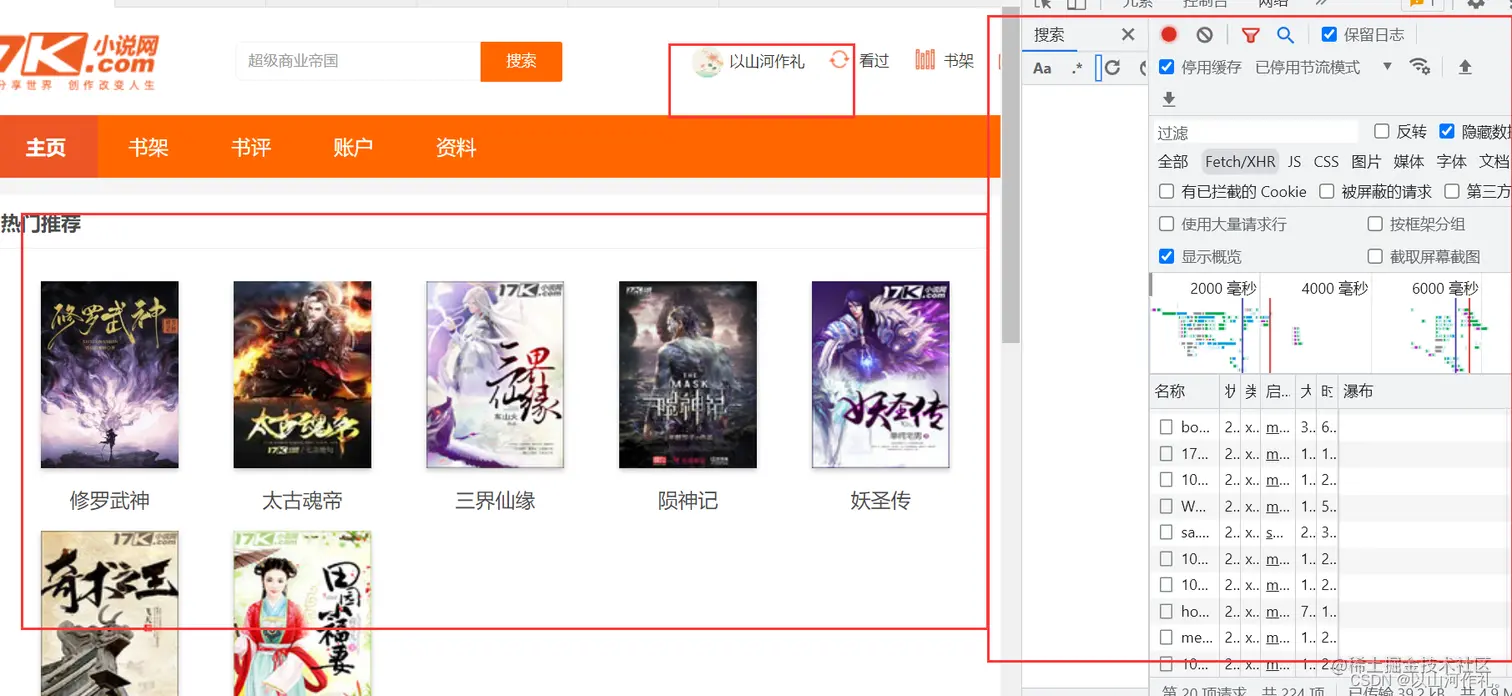
Task: Open the 书评 item in site navigation
Action: (x=251, y=147)
